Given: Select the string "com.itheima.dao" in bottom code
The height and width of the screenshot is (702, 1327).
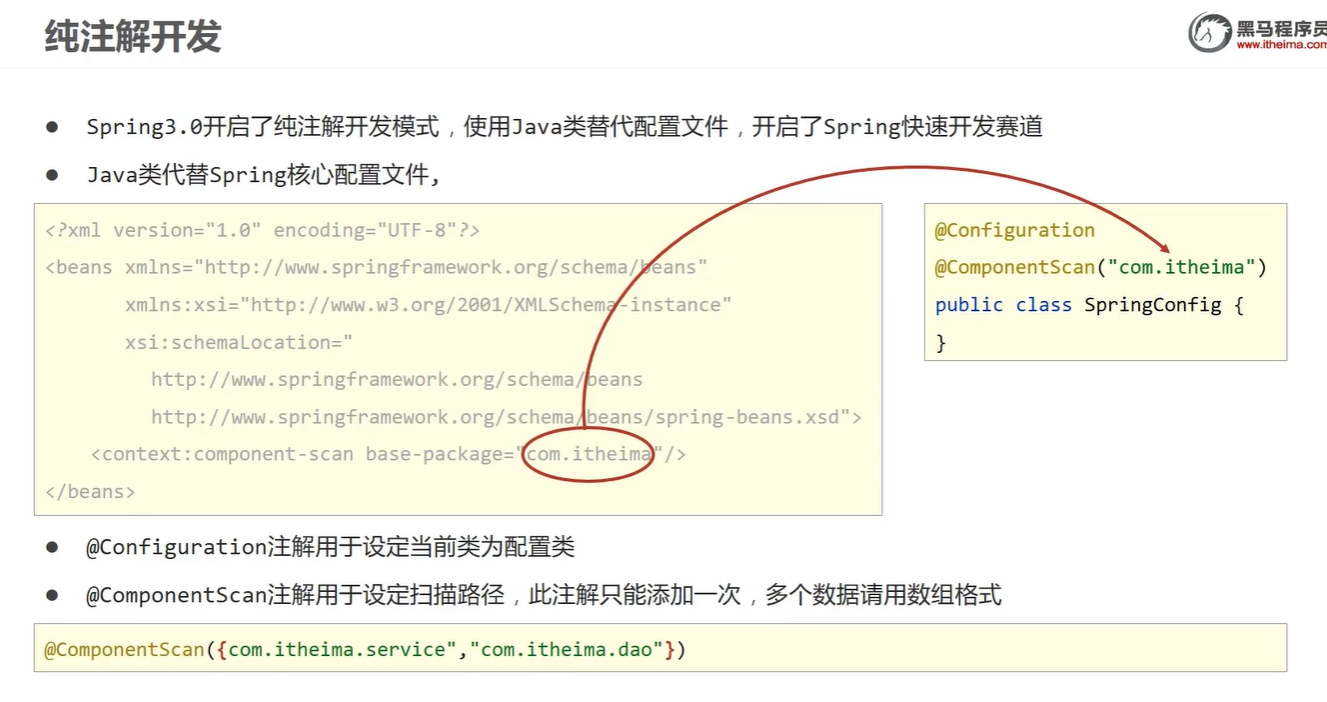Looking at the screenshot, I should (x=567, y=650).
